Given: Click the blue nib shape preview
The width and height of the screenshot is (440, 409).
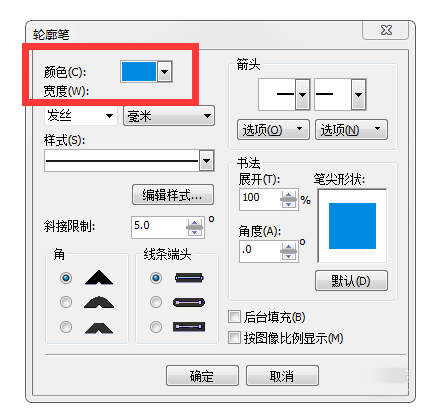Looking at the screenshot, I should 352,226.
